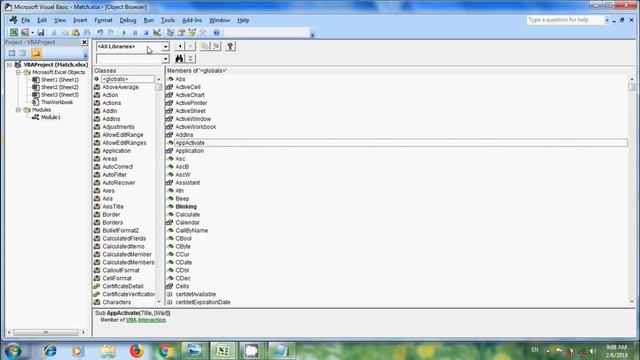The width and height of the screenshot is (640, 360).
Task: Click Copy to Clipboard icon in Object Browser
Action: click(205, 46)
